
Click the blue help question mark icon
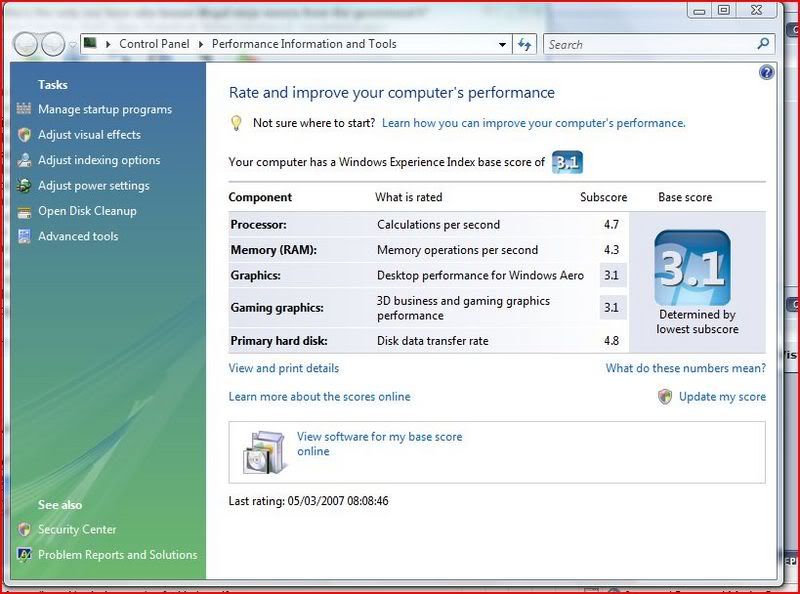point(766,72)
